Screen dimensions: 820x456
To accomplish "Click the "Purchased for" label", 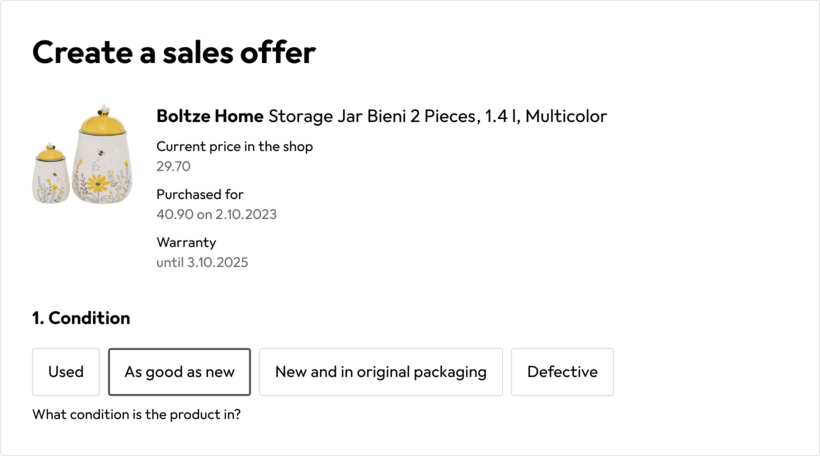I will (x=200, y=195).
